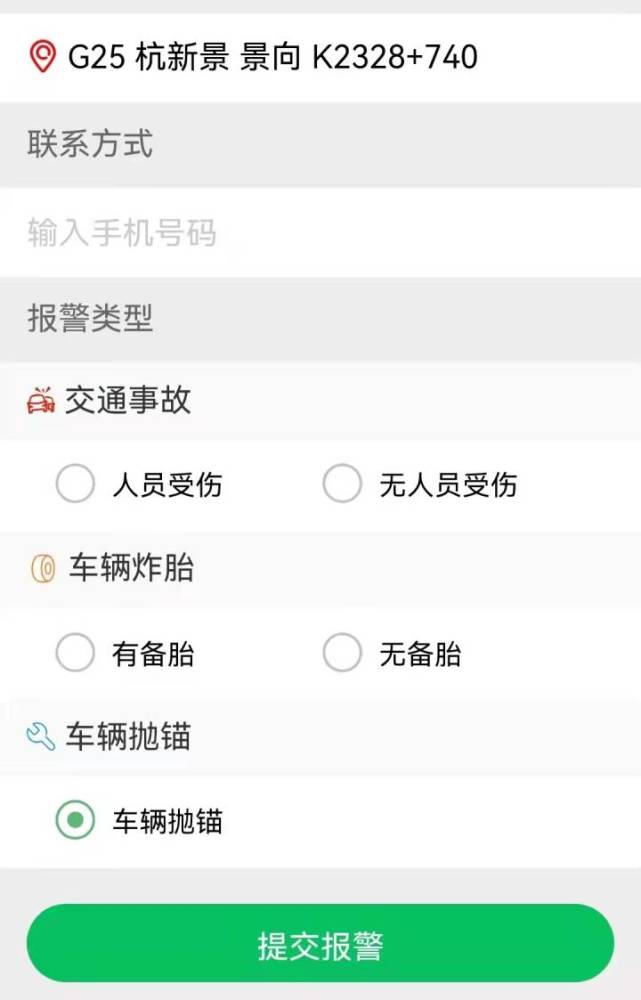Tap the 无备胎 option label
Image resolution: width=641 pixels, height=1000 pixels.
tap(420, 654)
